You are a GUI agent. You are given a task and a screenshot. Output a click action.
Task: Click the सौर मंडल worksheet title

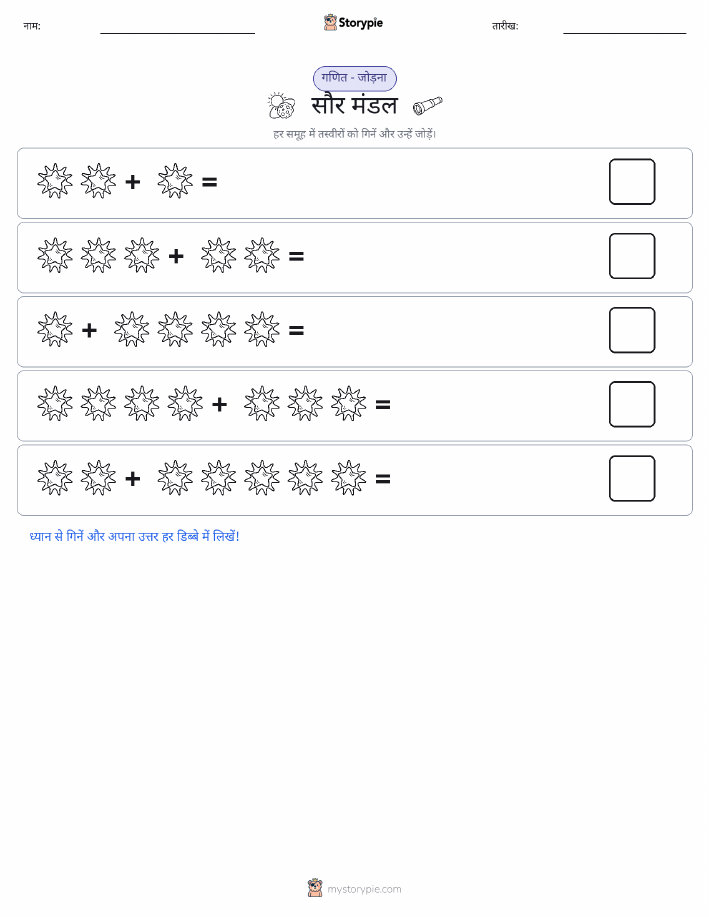pyautogui.click(x=354, y=106)
